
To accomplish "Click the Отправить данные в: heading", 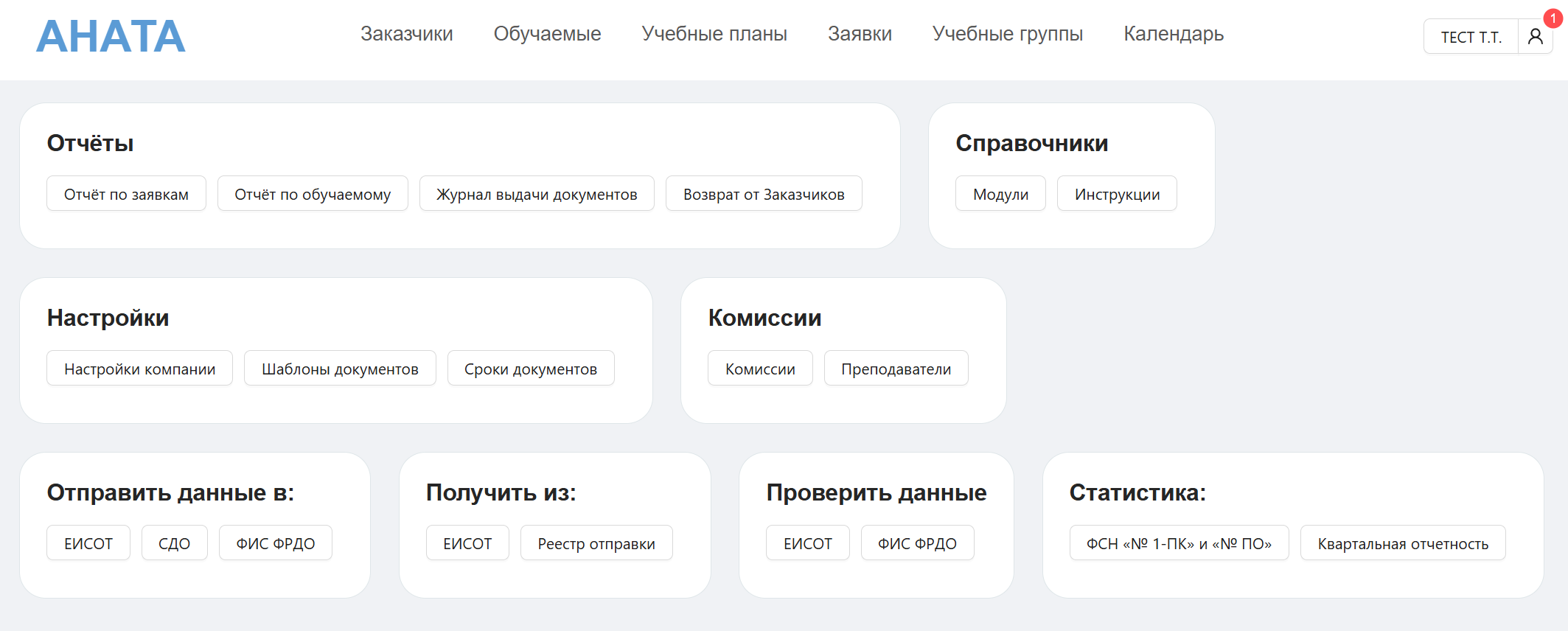I will point(170,492).
